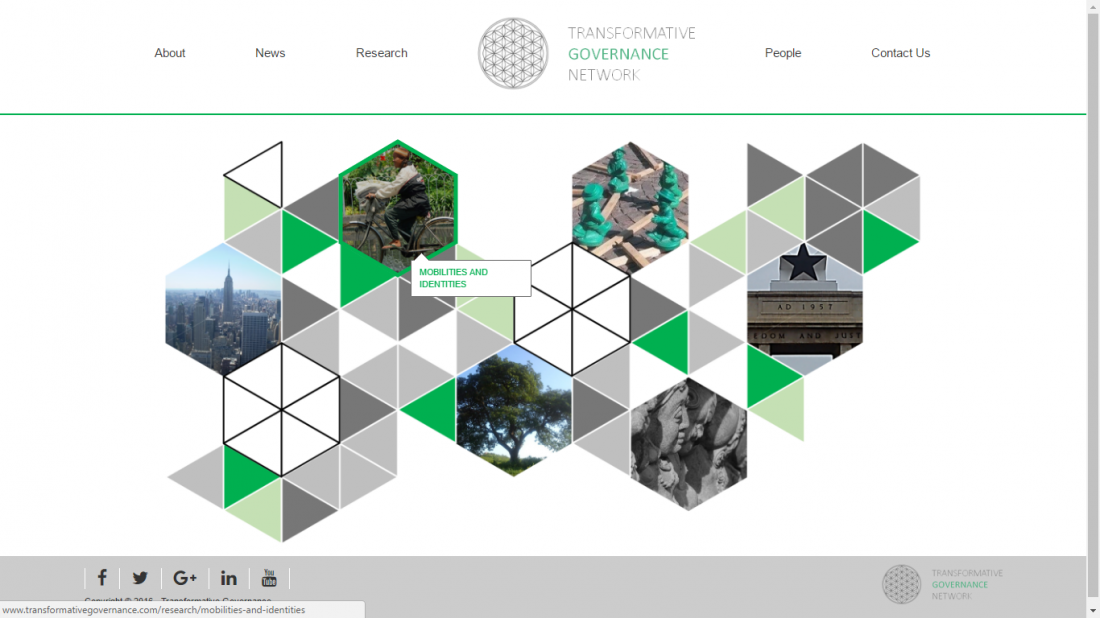Open the LinkedIn icon link
The height and width of the screenshot is (618, 1100).
(229, 578)
